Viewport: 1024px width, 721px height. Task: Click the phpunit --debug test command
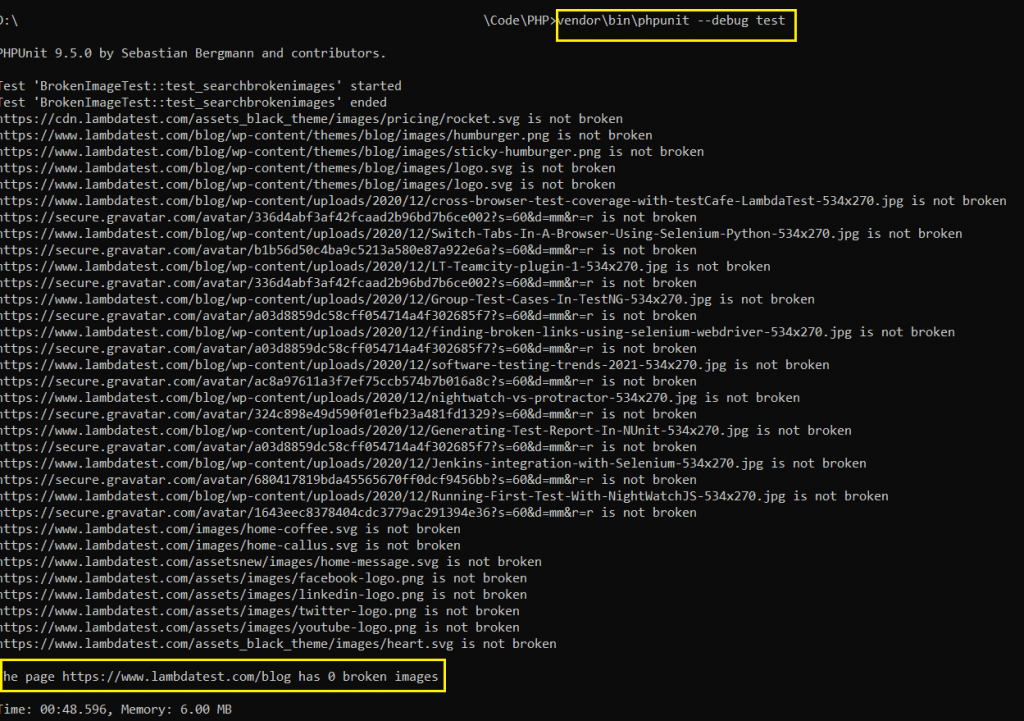click(675, 21)
